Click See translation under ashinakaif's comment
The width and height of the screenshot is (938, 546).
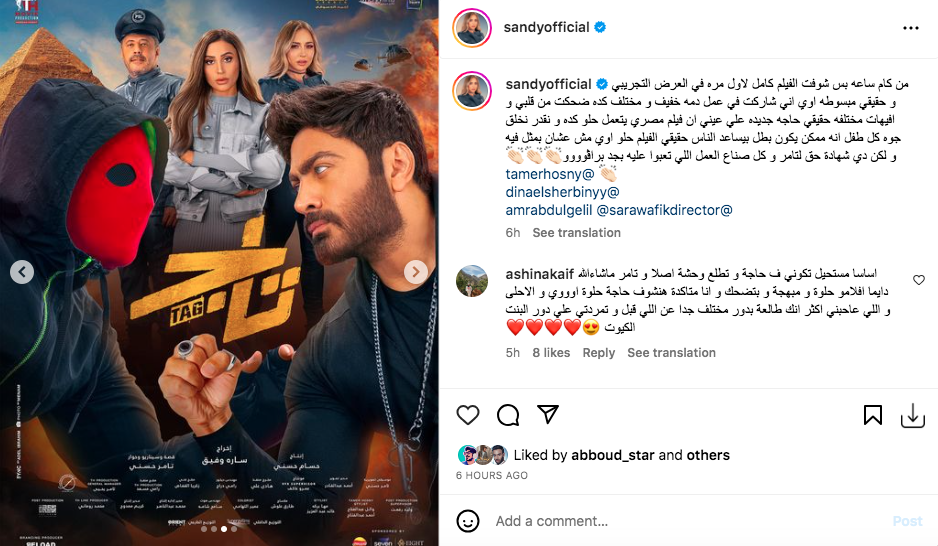pyautogui.click(x=671, y=353)
